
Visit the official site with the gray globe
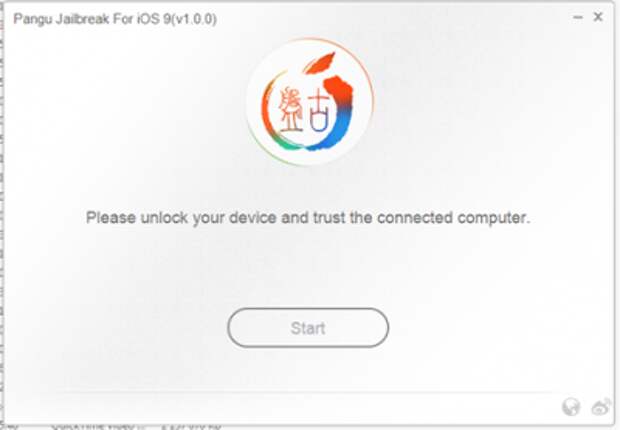coord(571,407)
